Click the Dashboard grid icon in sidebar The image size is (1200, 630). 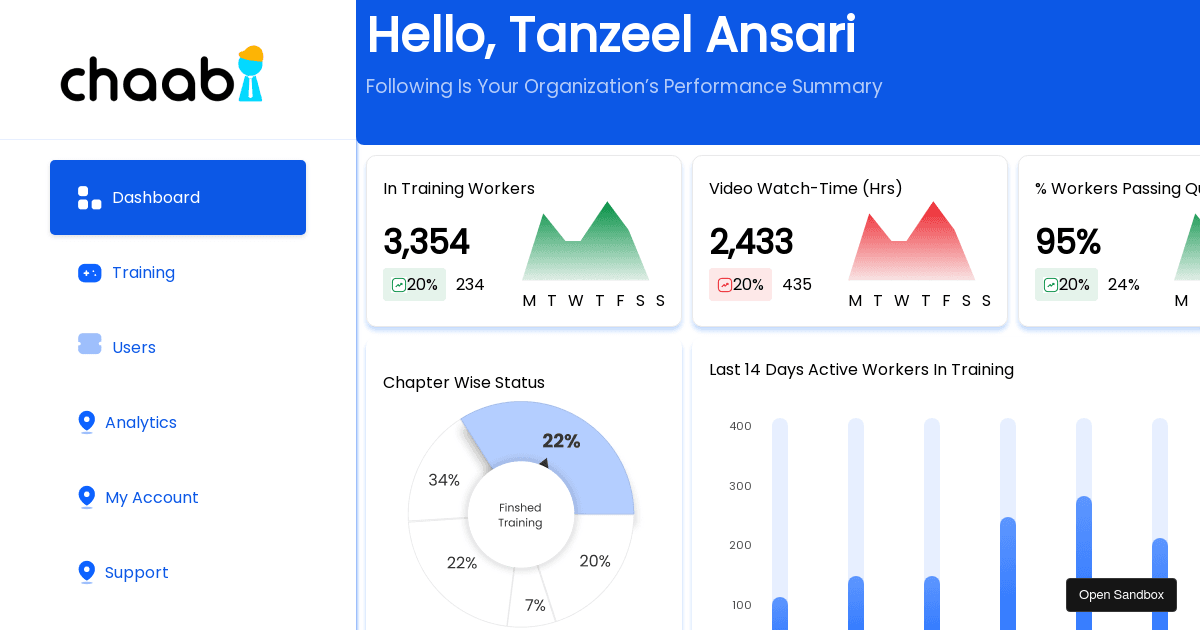tap(90, 198)
